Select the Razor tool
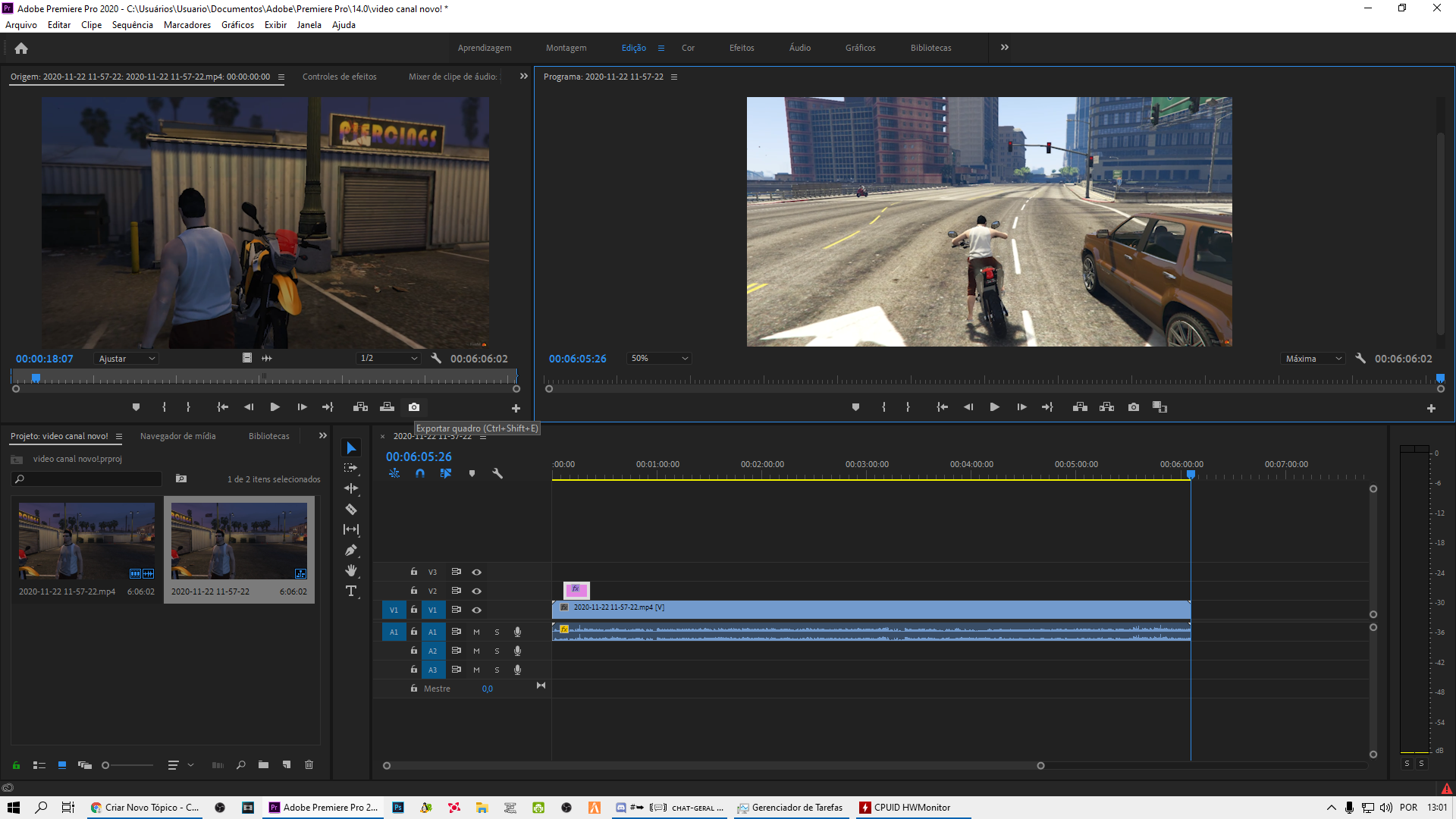1456x819 pixels. 351,509
